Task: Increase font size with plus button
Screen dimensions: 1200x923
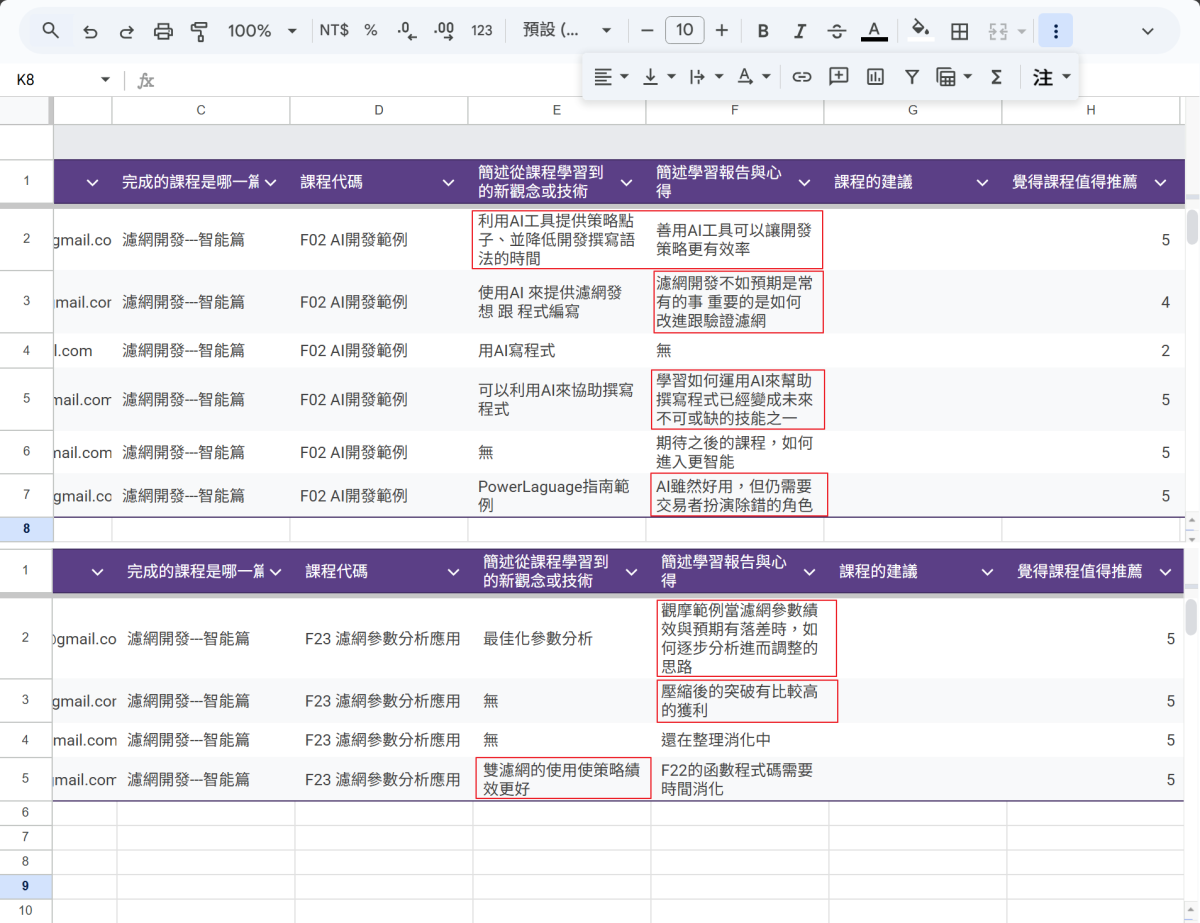Action: (x=721, y=31)
